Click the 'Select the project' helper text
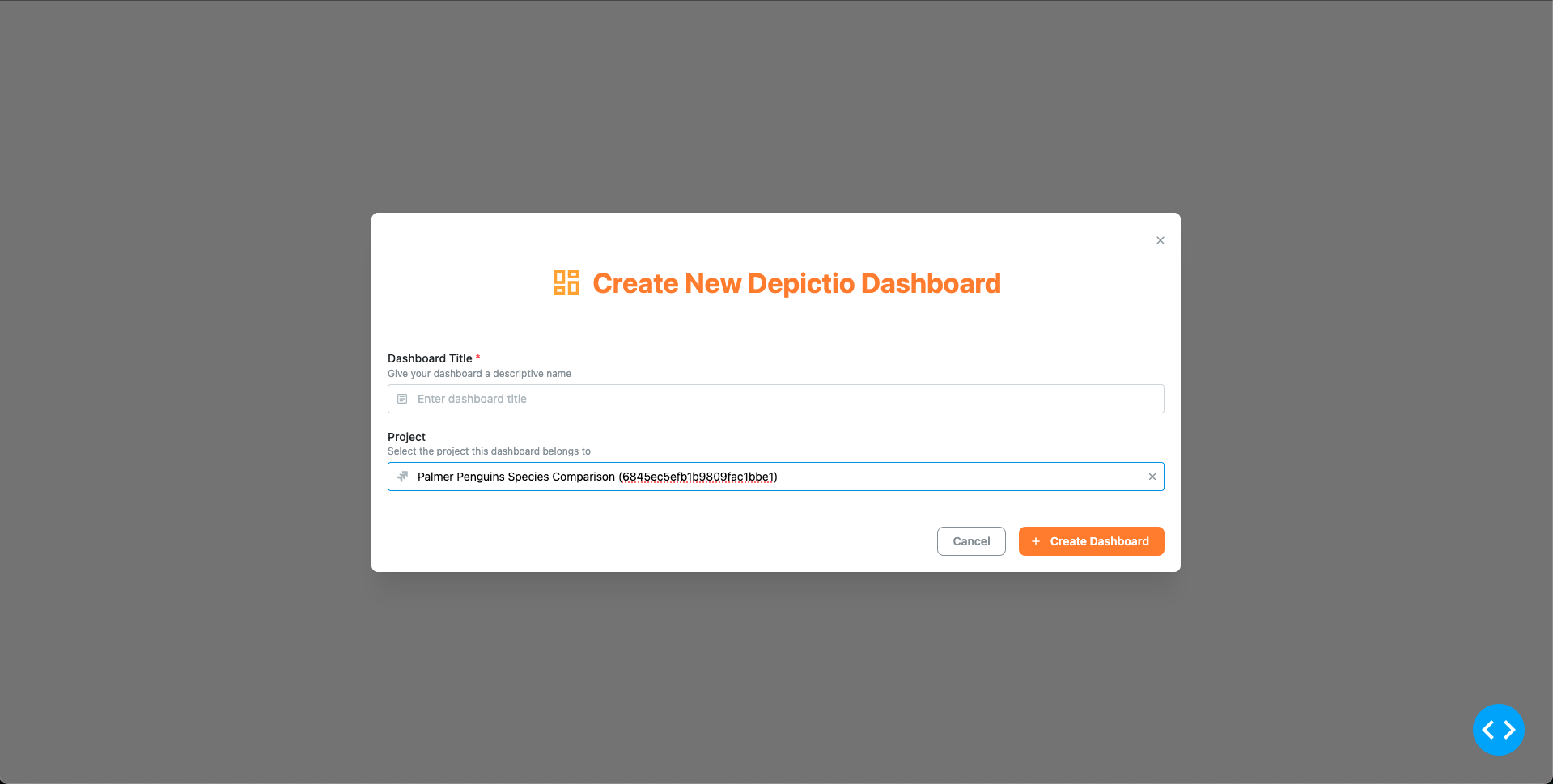Screen dimensions: 1553x784 point(489,451)
